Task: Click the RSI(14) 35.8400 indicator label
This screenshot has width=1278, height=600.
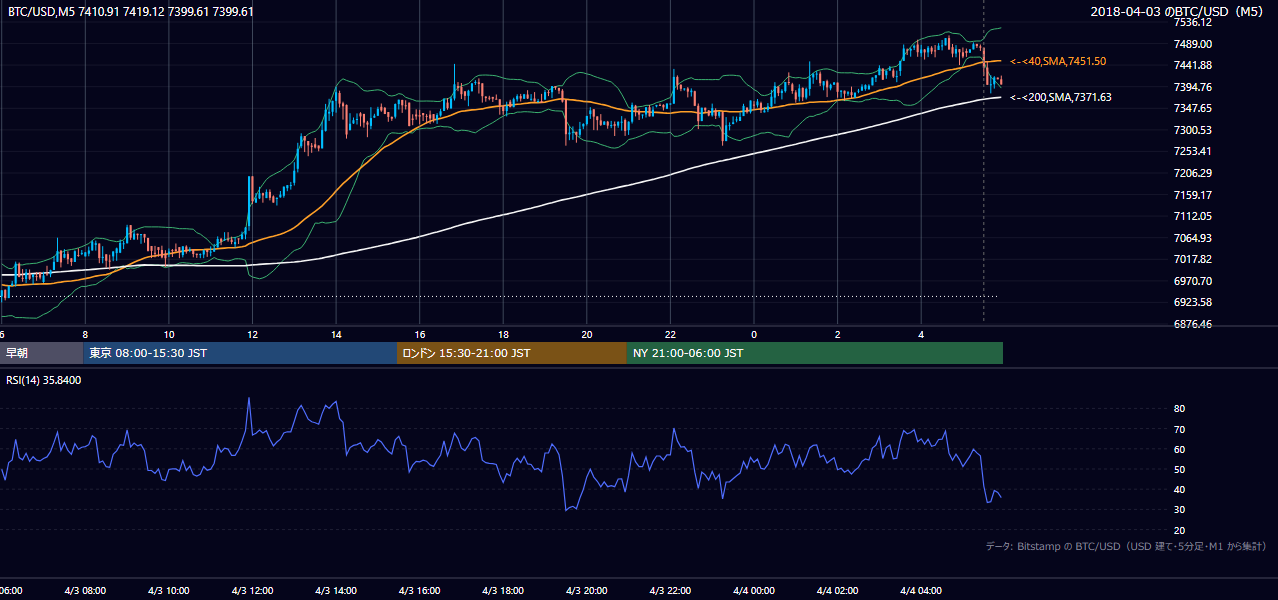Action: pos(44,380)
